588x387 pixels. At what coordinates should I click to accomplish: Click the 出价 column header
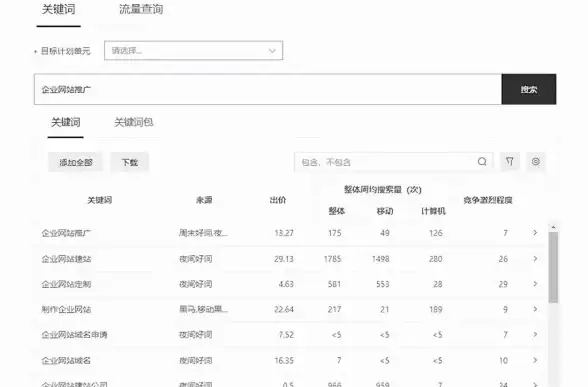(x=278, y=200)
